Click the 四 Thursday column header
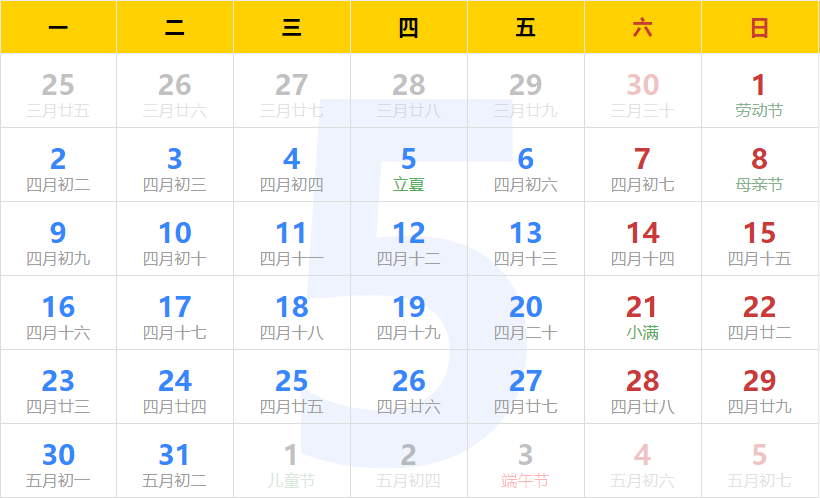 (x=408, y=27)
